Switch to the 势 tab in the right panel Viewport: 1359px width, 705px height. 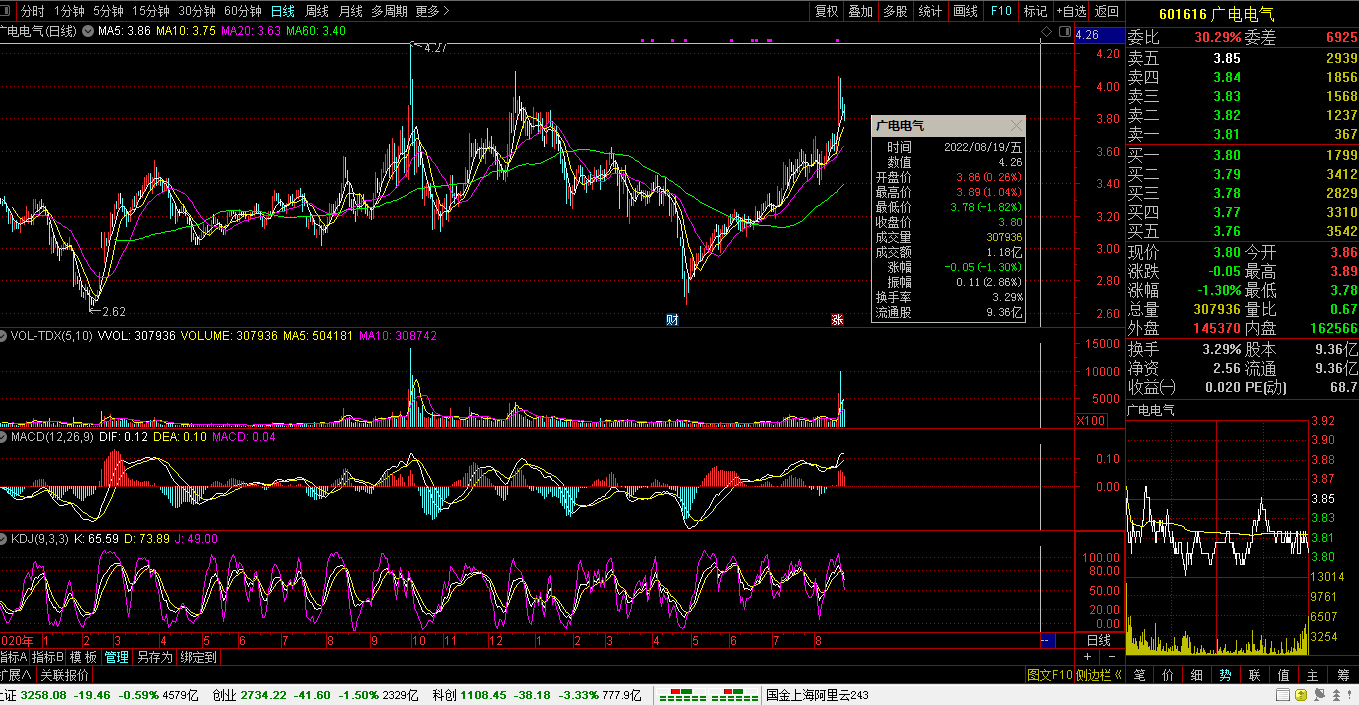pyautogui.click(x=1225, y=675)
